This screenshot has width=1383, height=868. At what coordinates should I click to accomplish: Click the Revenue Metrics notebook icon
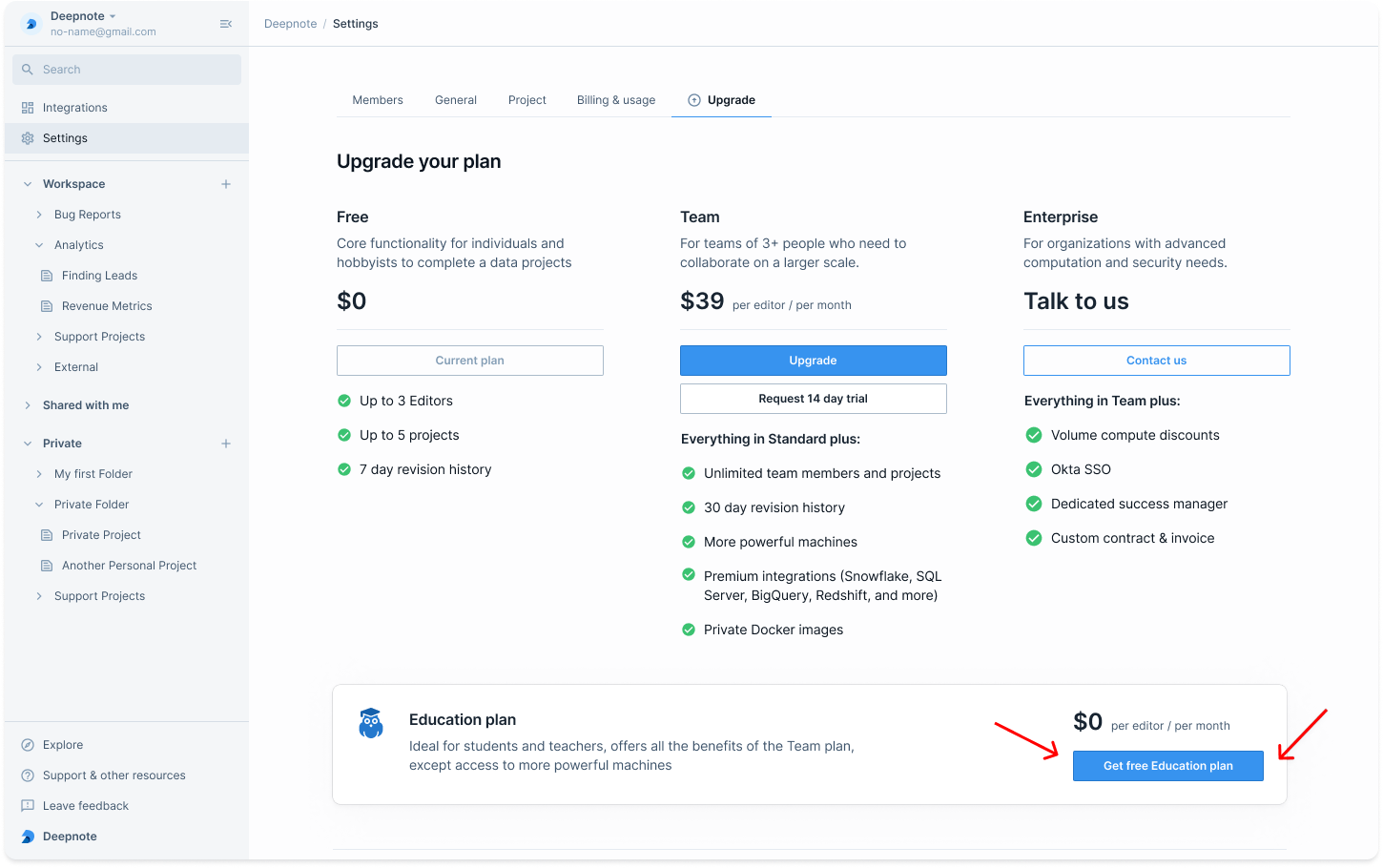(x=47, y=306)
